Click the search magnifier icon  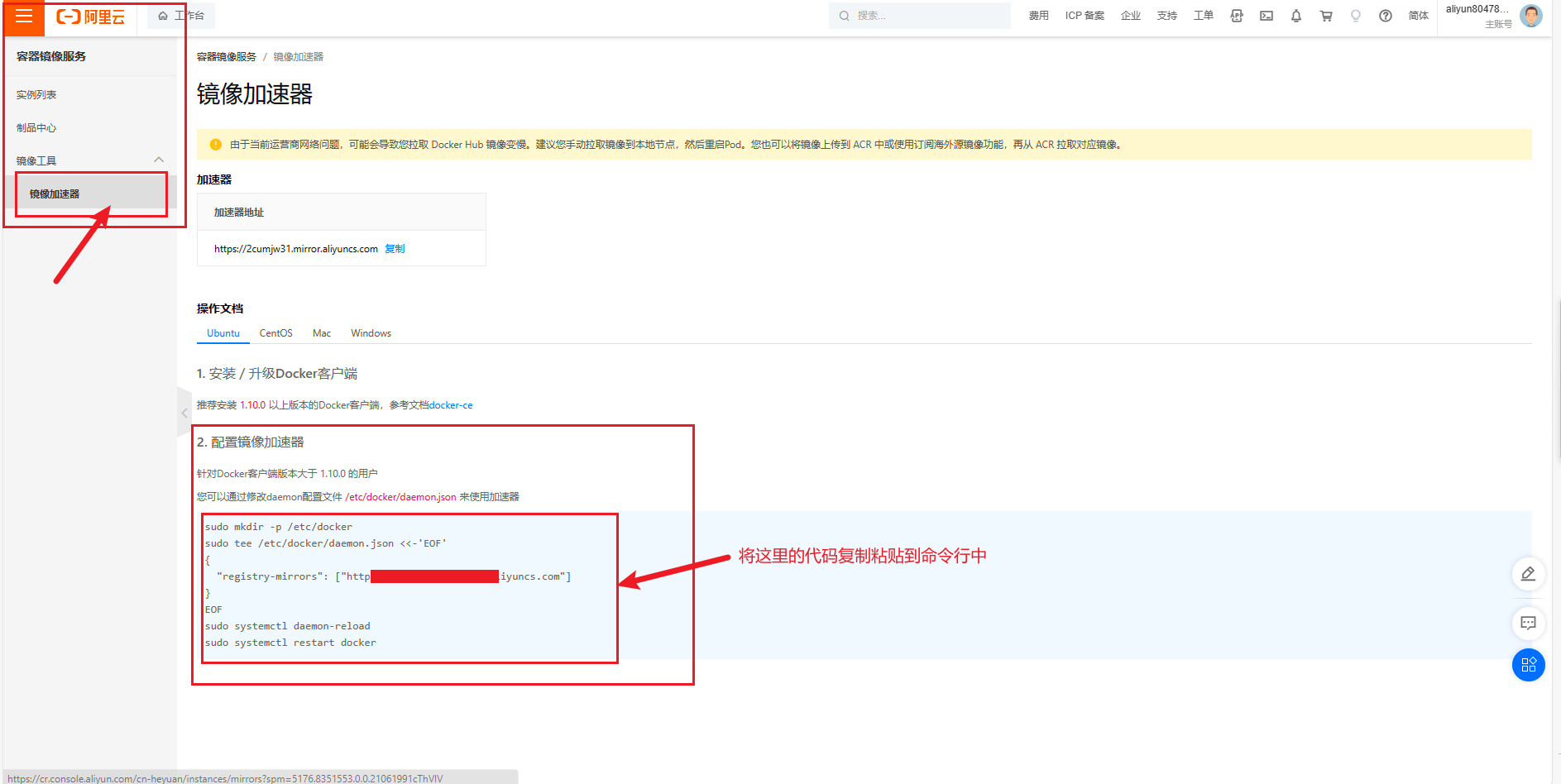[x=844, y=16]
